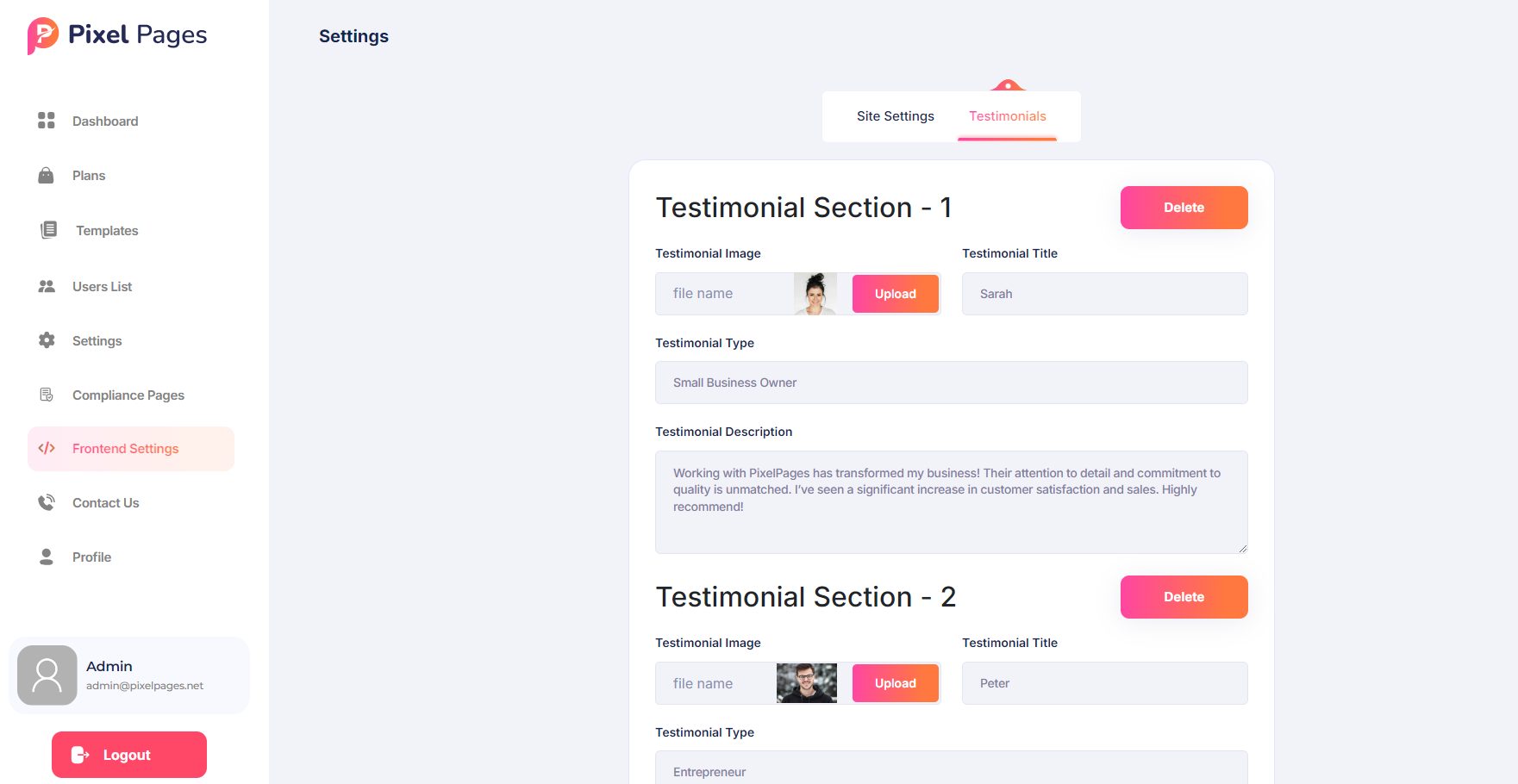
Task: Click the Templates document icon
Action: click(x=49, y=230)
